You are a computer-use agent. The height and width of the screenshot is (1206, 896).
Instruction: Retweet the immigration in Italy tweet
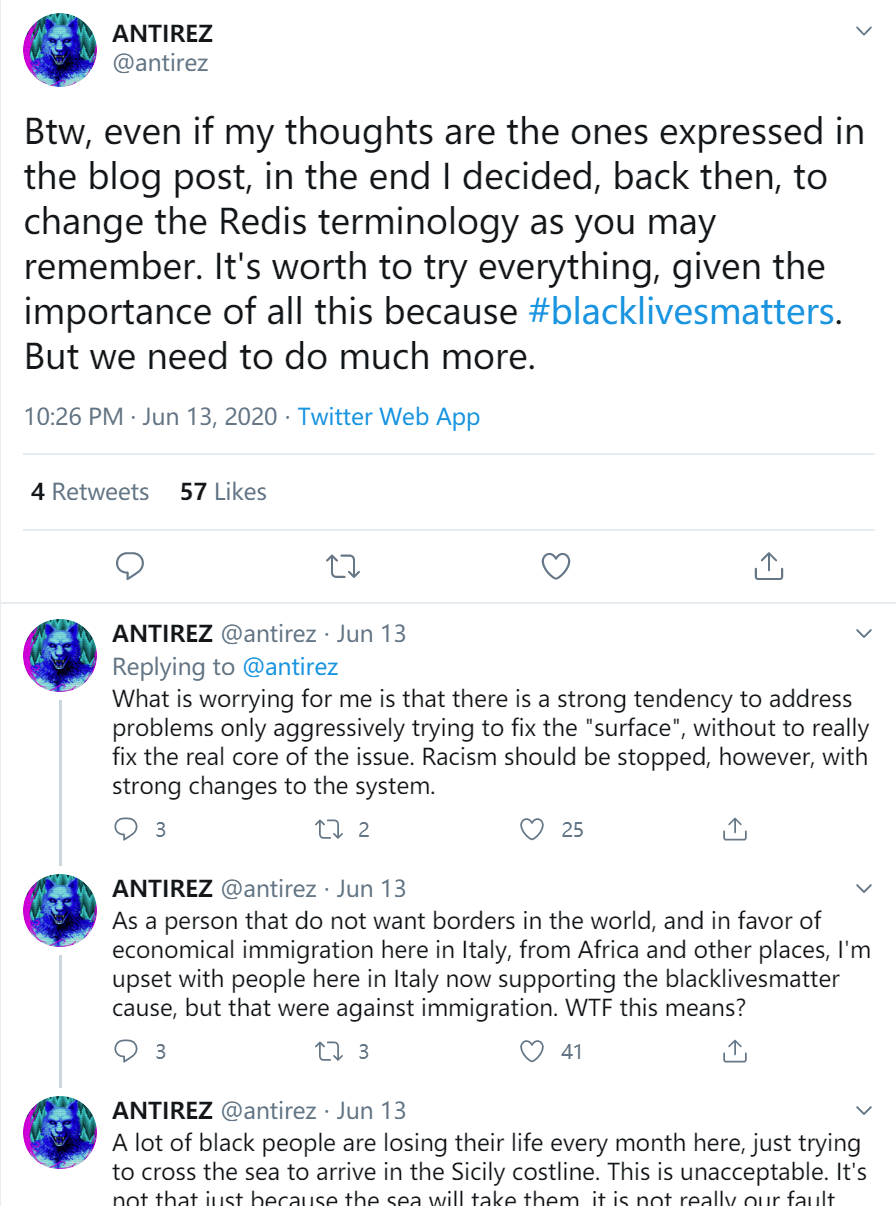pos(328,1051)
